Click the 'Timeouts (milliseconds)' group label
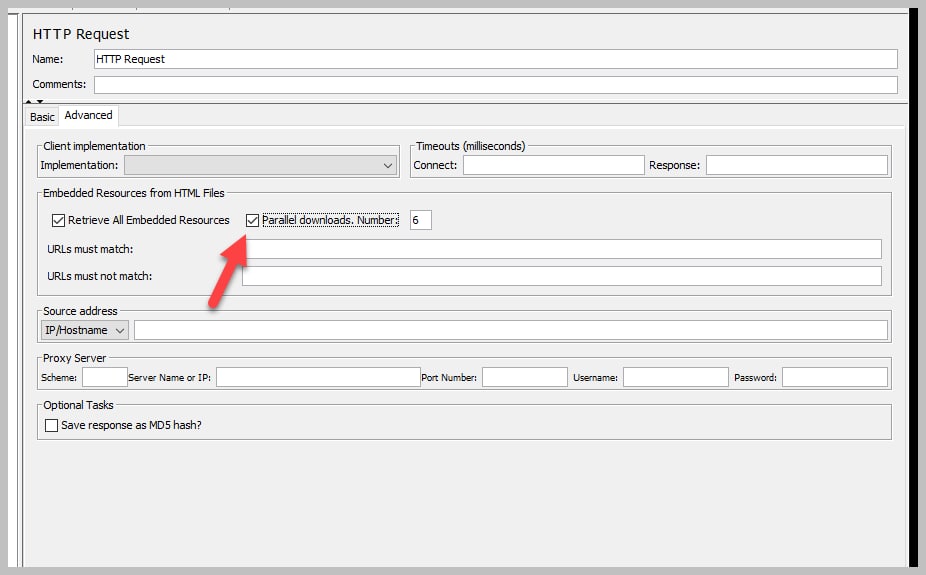 [470, 146]
